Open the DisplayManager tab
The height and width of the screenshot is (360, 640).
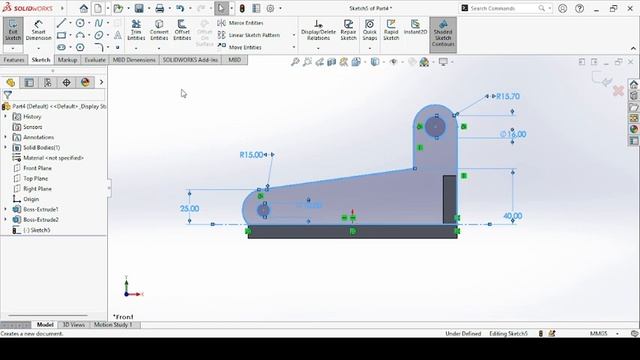click(85, 83)
